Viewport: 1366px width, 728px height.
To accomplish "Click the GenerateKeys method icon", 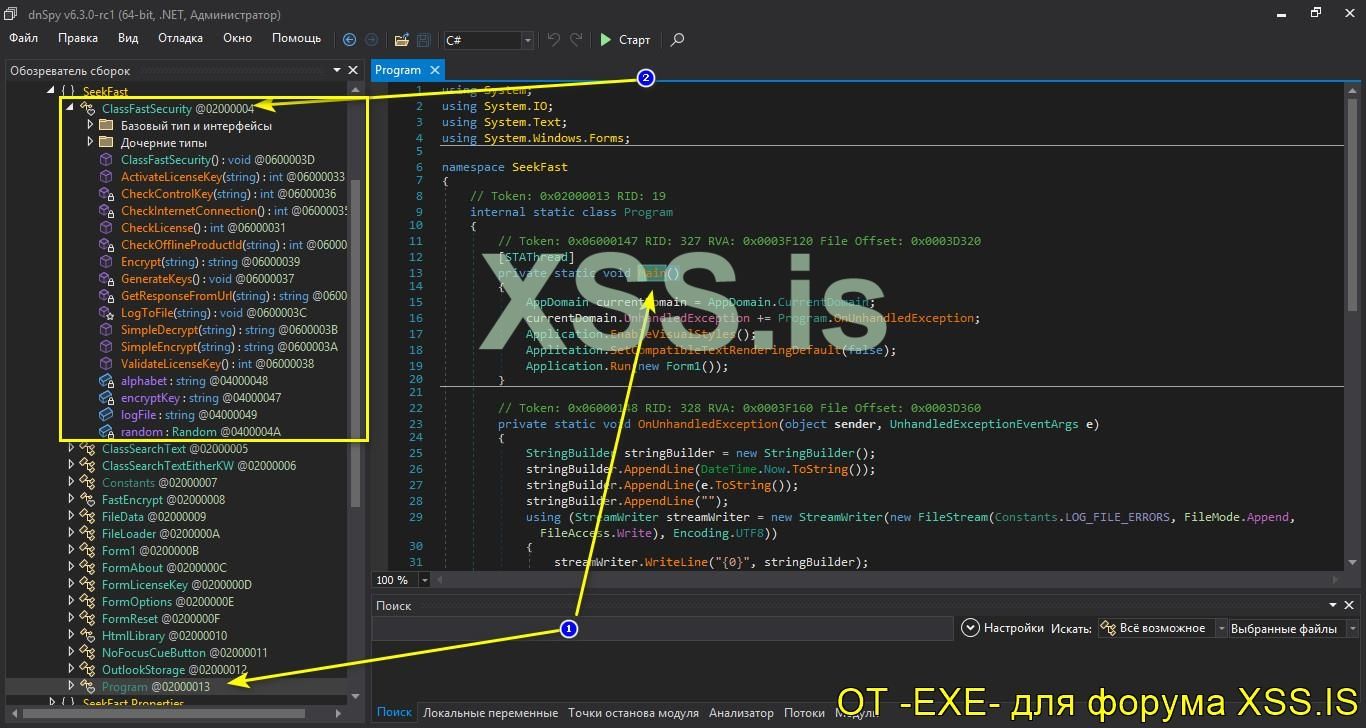I will pyautogui.click(x=106, y=279).
